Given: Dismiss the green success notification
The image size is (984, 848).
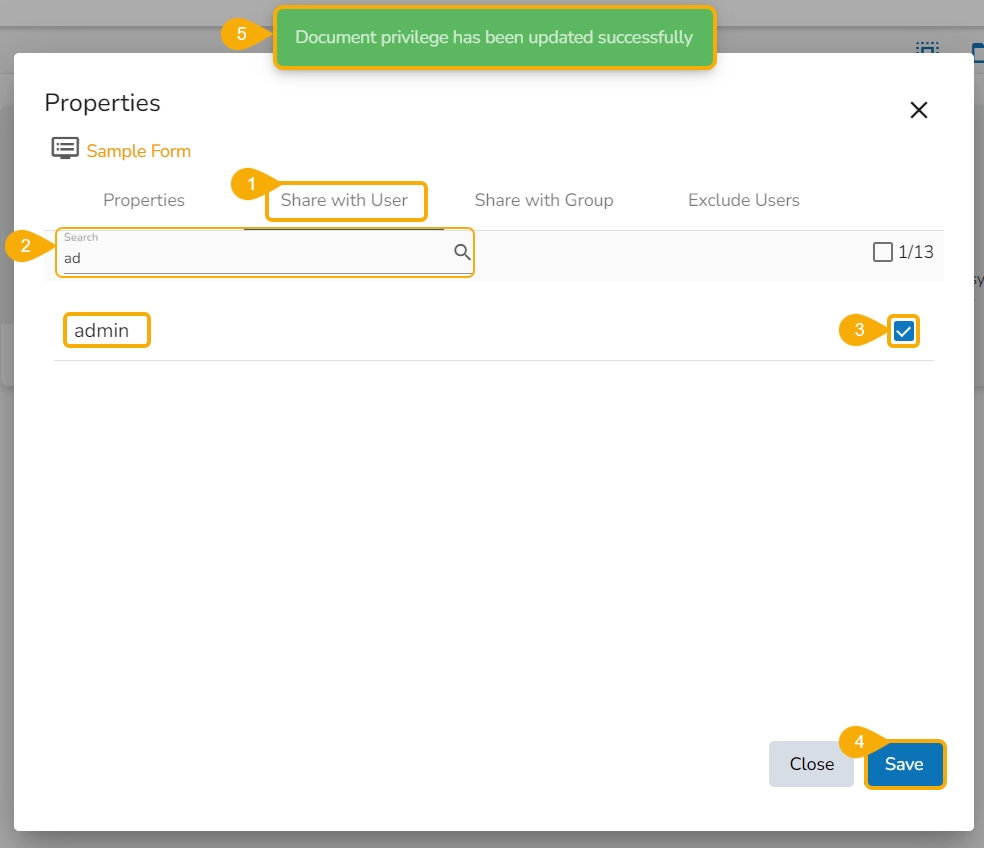Looking at the screenshot, I should 495,38.
